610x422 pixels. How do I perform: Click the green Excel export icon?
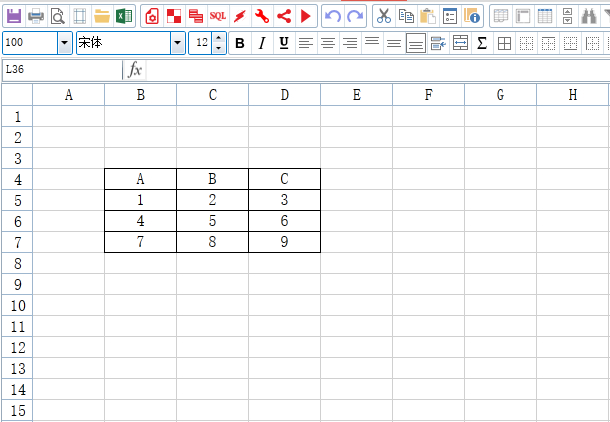124,16
